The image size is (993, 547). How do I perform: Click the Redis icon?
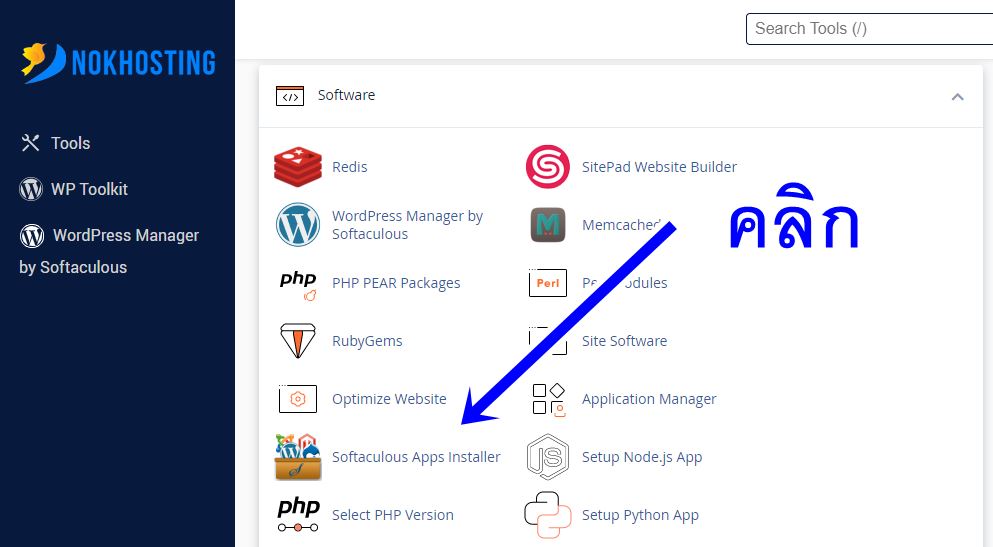coord(298,167)
